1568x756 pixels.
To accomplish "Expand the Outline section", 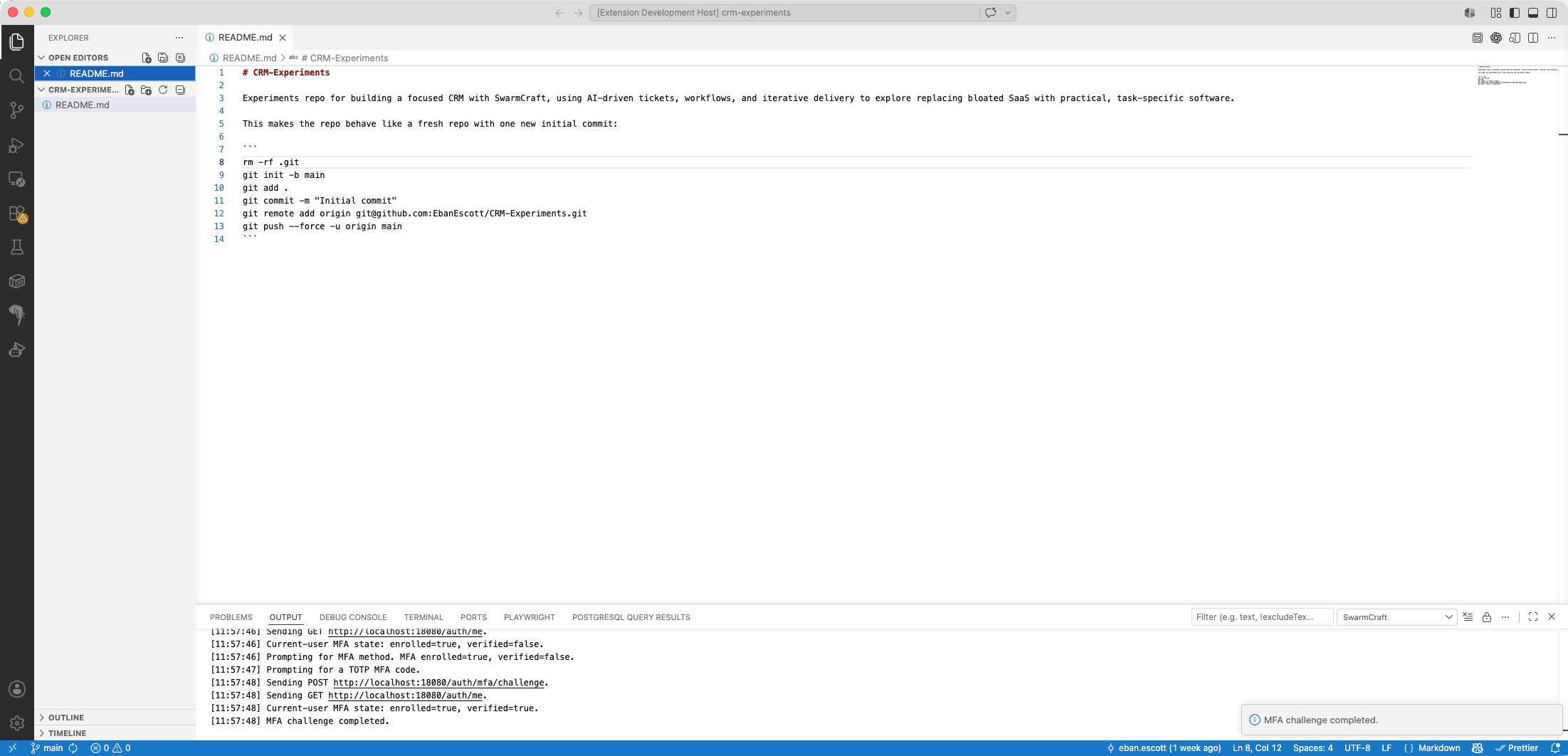I will click(65, 718).
